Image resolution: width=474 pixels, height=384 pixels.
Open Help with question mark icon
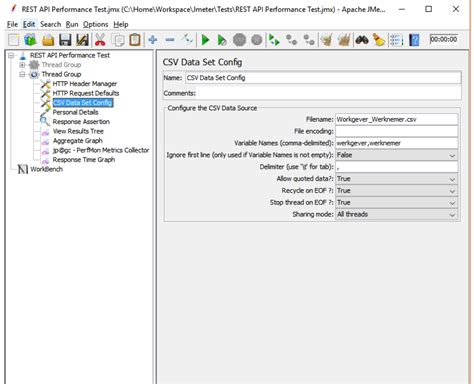pyautogui.click(x=414, y=40)
